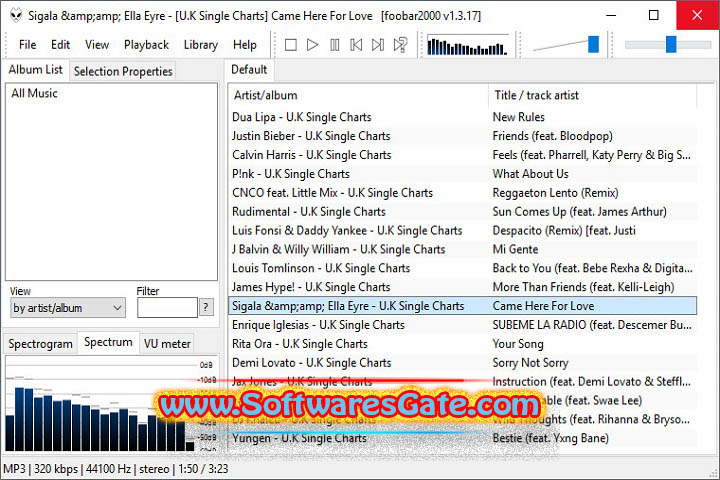The height and width of the screenshot is (480, 720).
Task: Select the J Balvin & Willy William row
Action: pos(462,249)
